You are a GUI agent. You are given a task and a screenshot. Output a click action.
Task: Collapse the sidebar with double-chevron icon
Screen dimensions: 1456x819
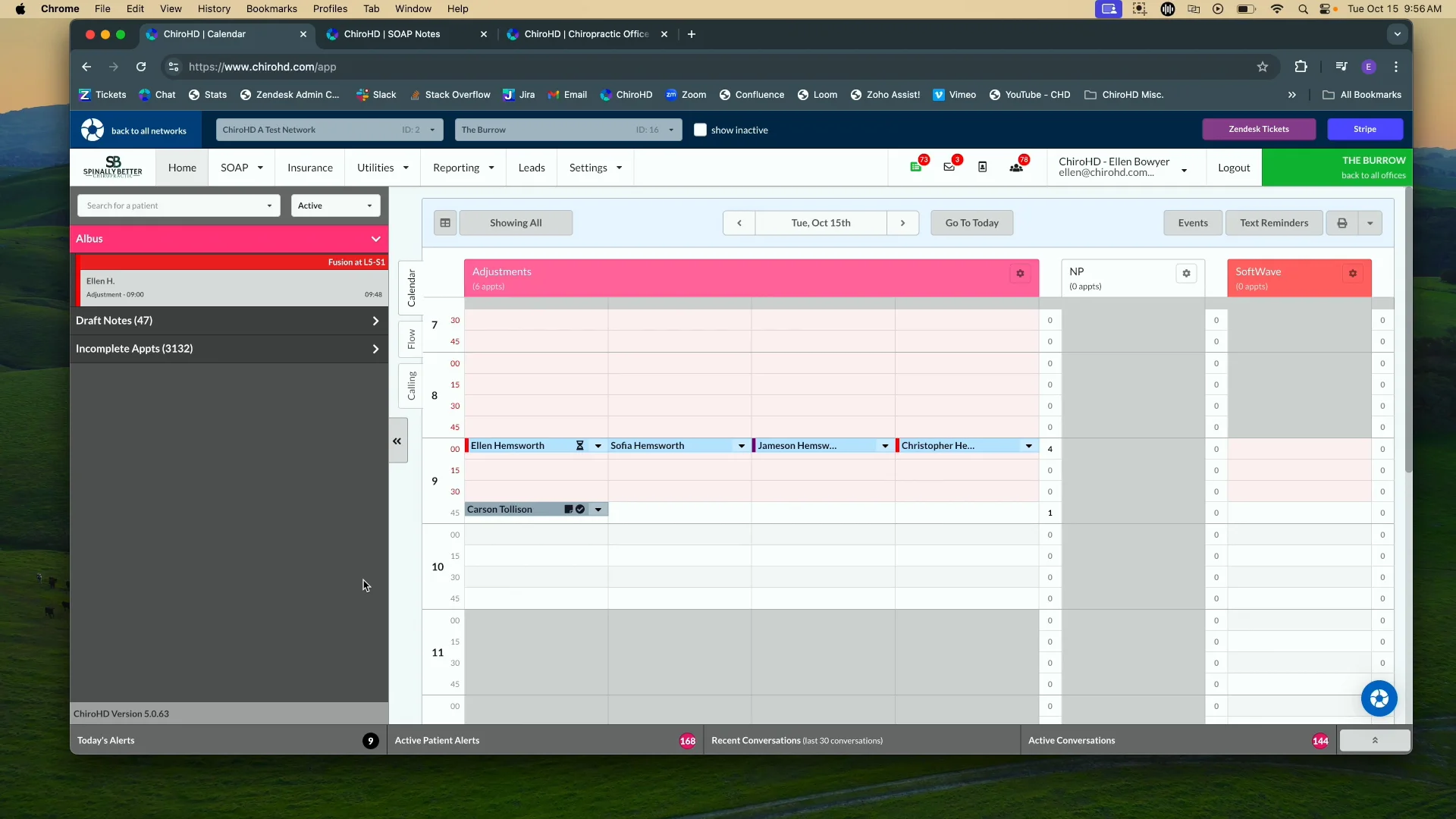coord(397,441)
